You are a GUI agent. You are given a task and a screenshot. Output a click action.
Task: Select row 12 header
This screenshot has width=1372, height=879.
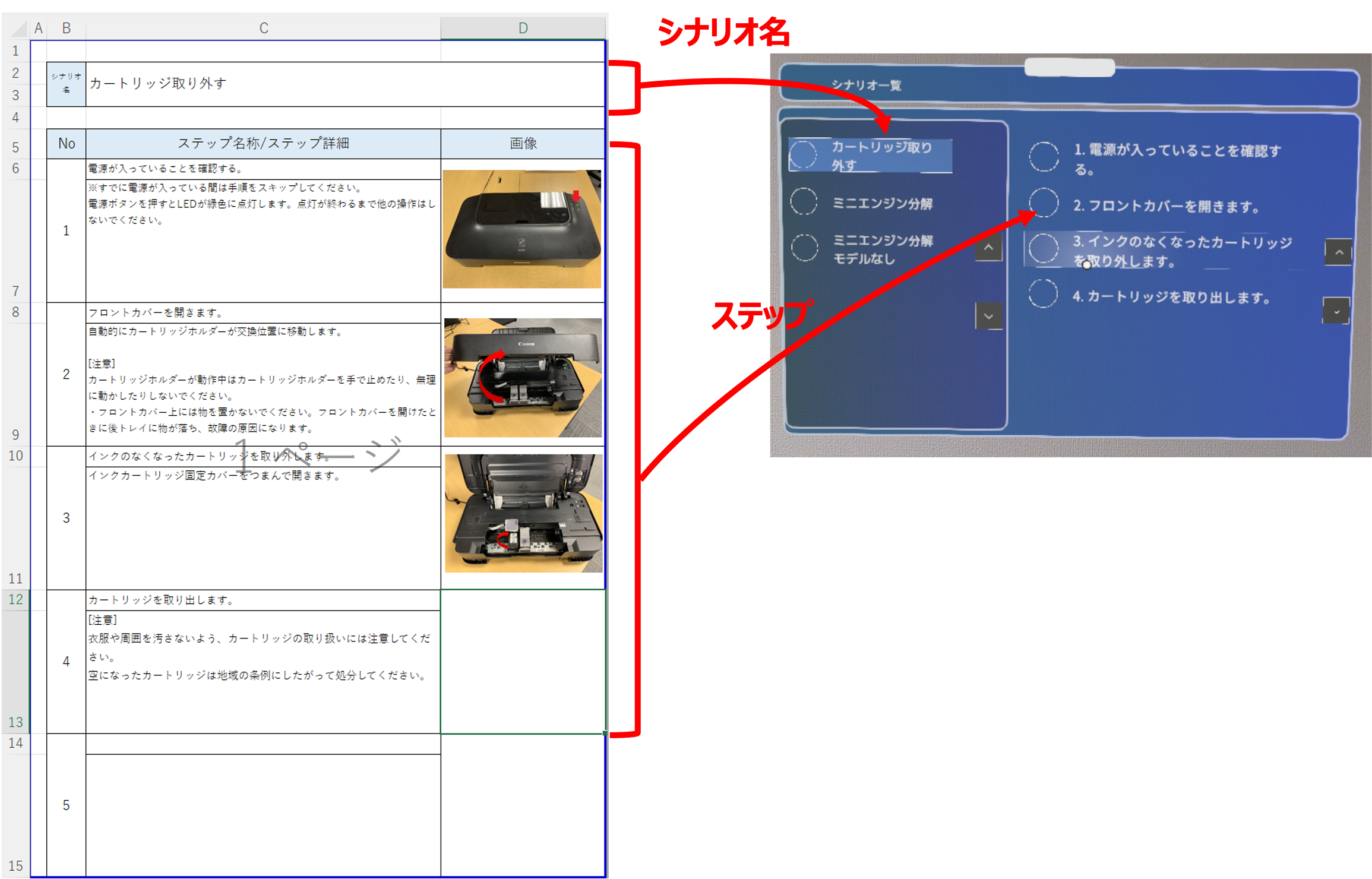coord(15,599)
